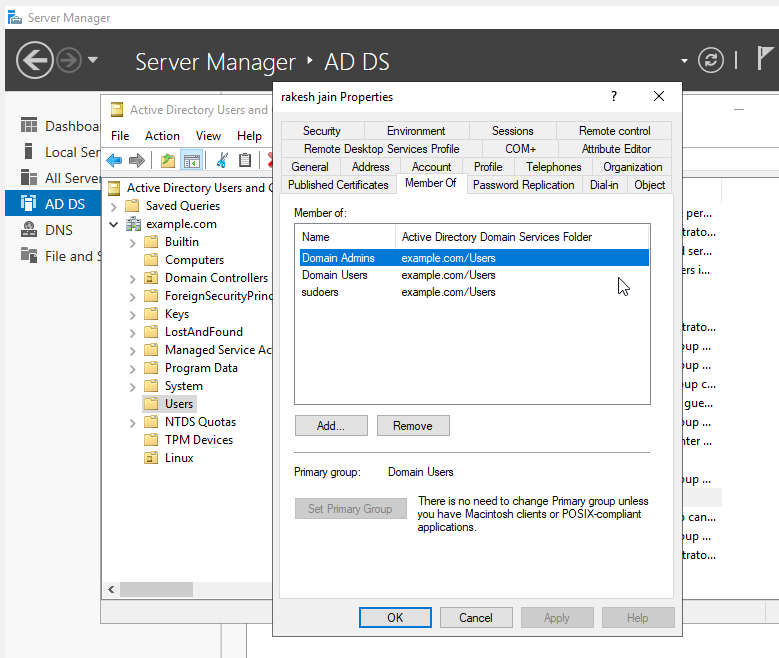Open the notifications flag icon

pos(765,58)
